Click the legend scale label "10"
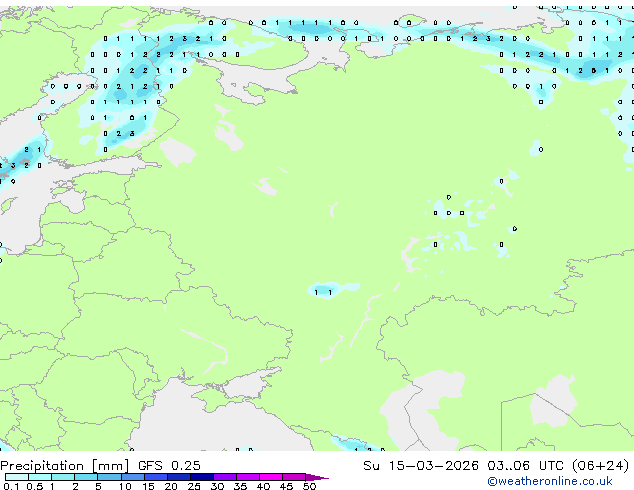This screenshot has height=490, width=634. click(125, 486)
